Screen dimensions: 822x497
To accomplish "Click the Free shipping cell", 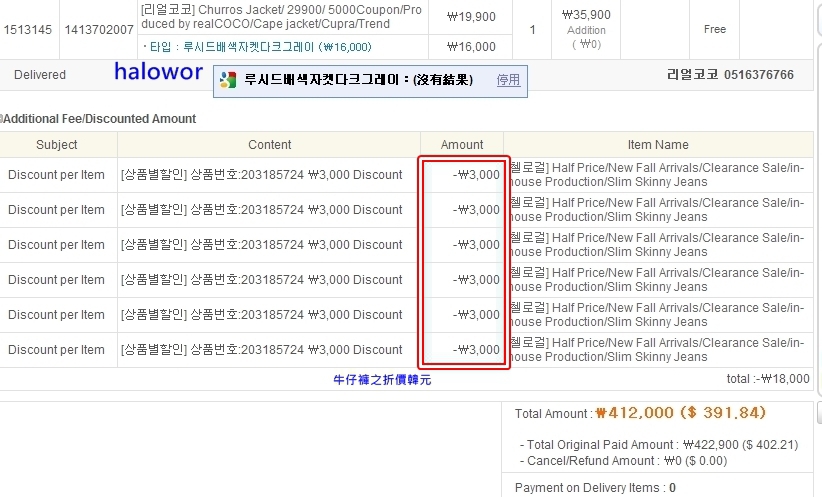I will click(x=715, y=29).
